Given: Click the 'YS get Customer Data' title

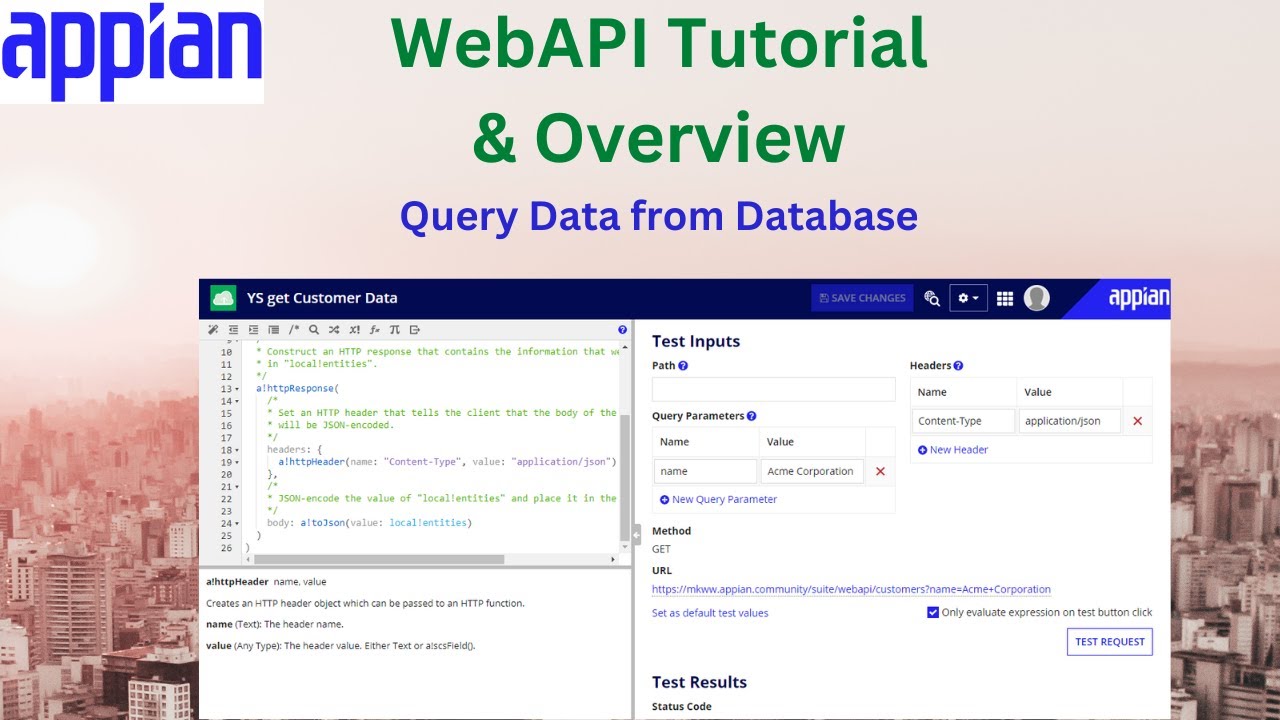Looking at the screenshot, I should point(322,298).
